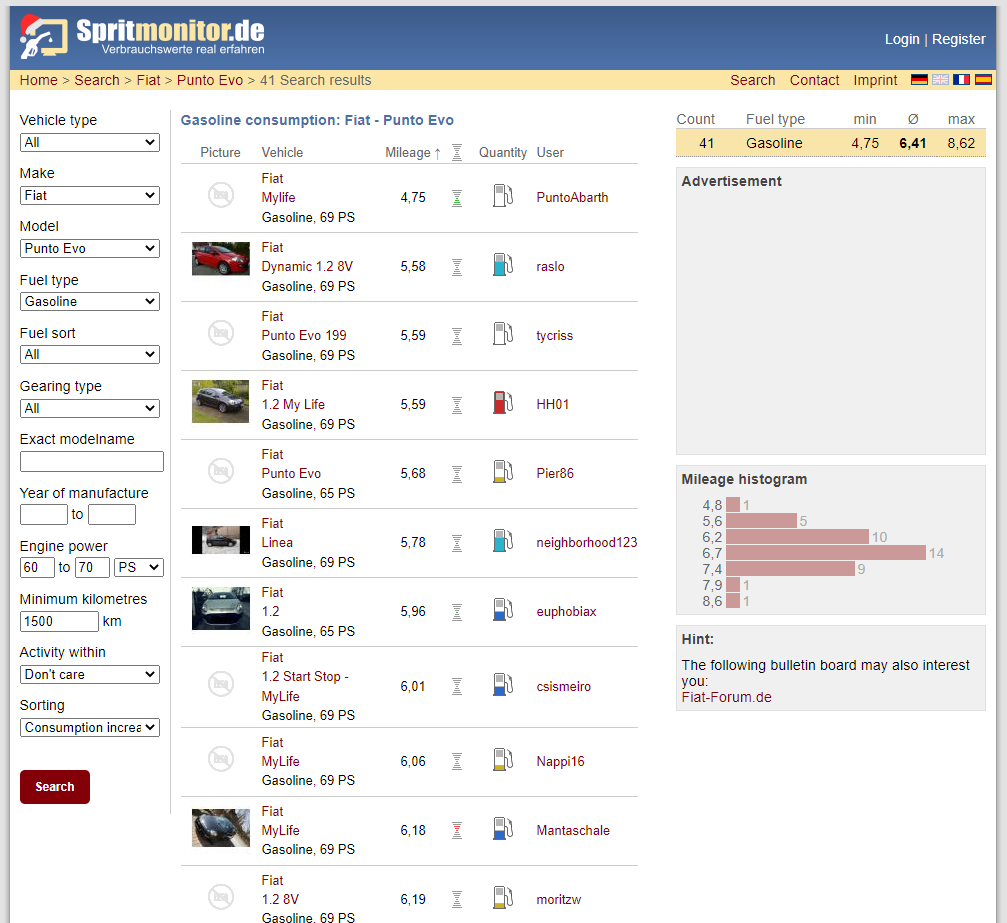The image size is (1007, 923).
Task: Expand the Fuel sort dropdown
Action: click(x=90, y=355)
